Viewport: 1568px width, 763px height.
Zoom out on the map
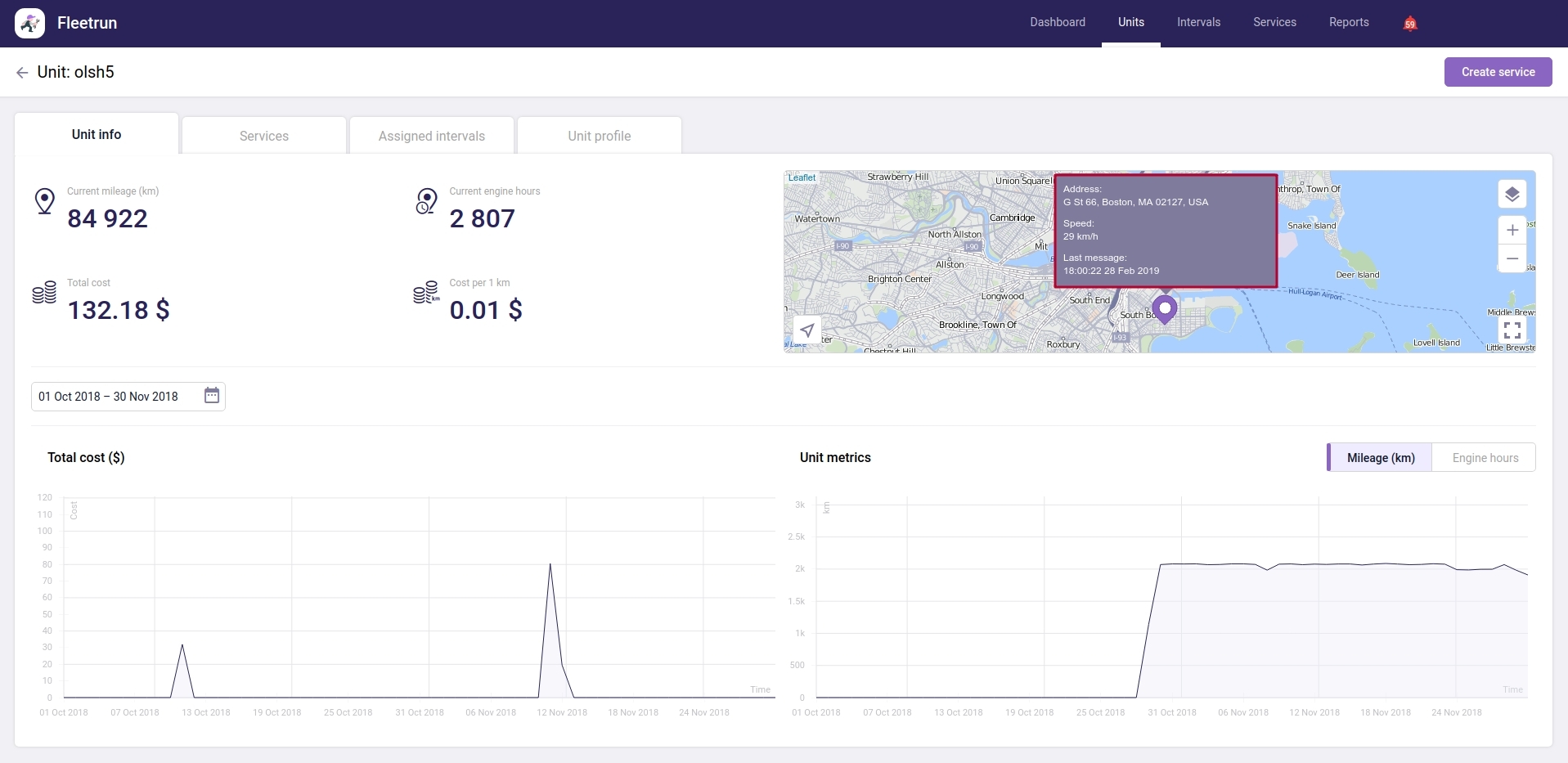point(1512,258)
